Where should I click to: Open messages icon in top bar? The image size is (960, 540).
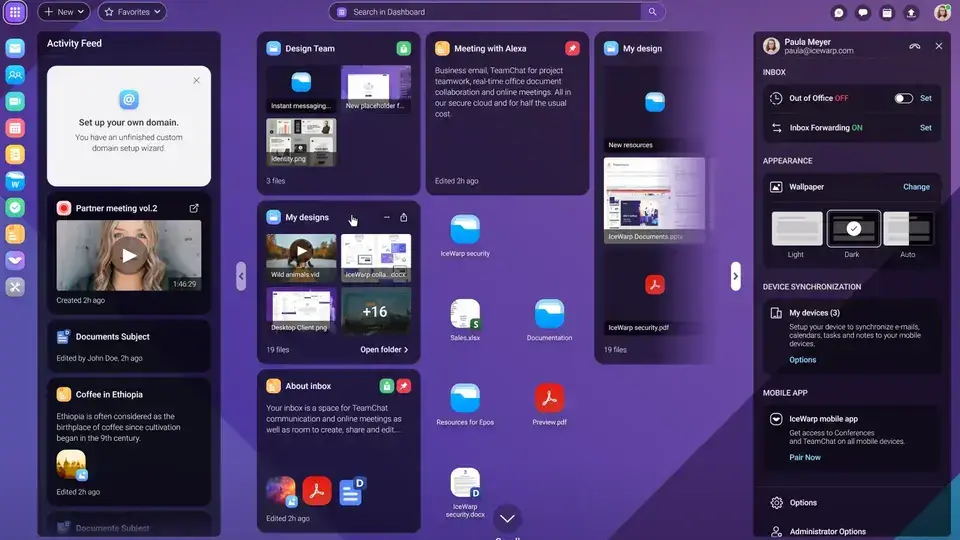[x=863, y=12]
